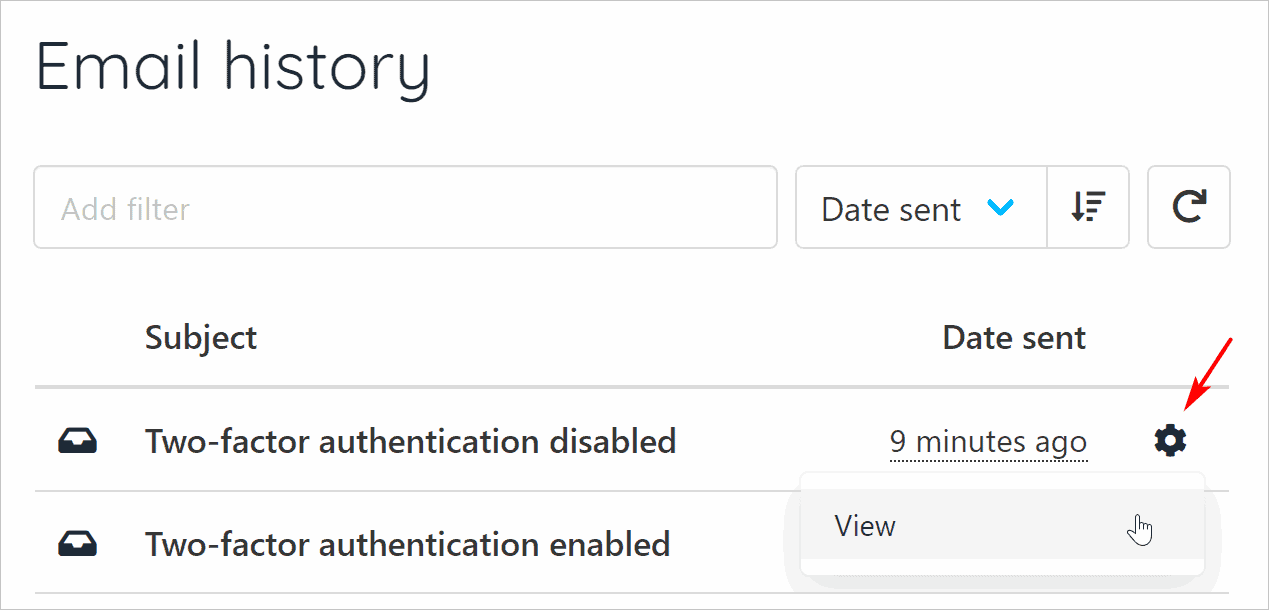Click inbox tray icon beside disabled email

pyautogui.click(x=77, y=440)
